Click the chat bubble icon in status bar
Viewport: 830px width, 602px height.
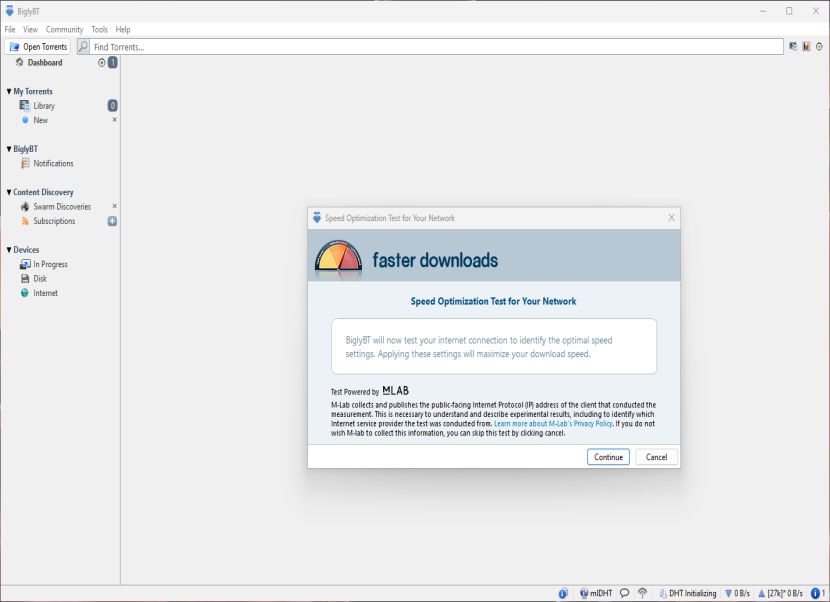[x=625, y=593]
